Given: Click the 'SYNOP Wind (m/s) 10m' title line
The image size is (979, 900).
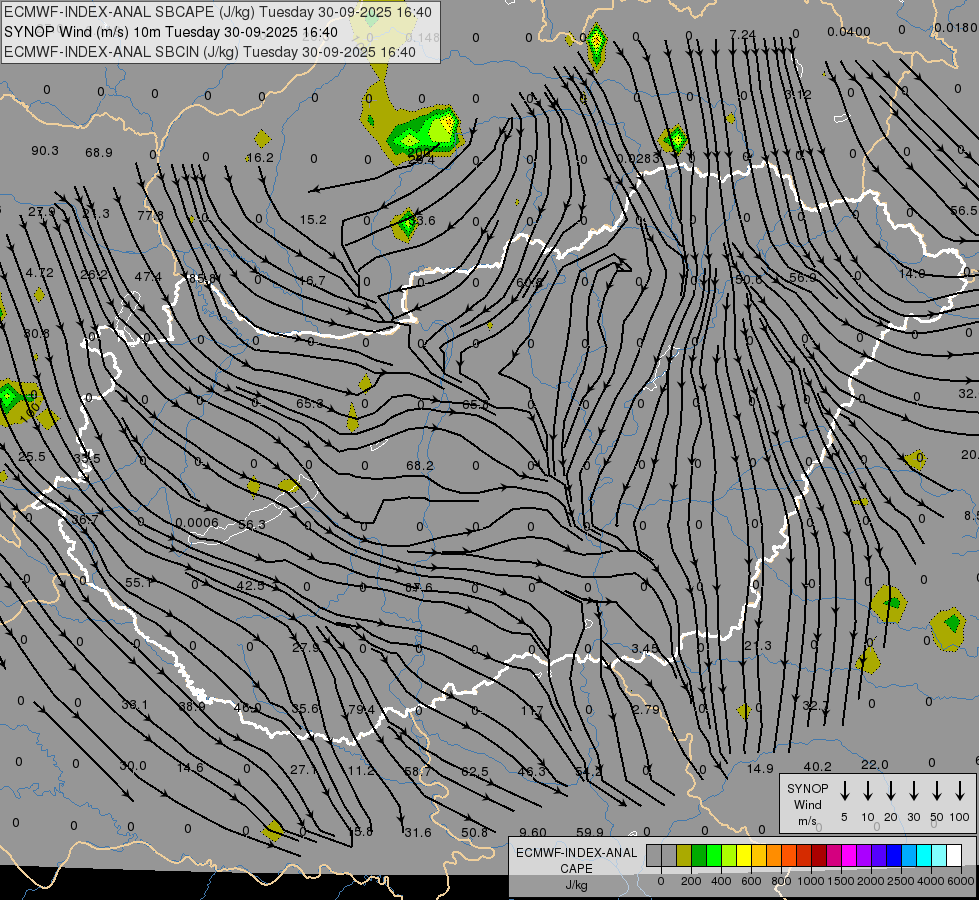Looking at the screenshot, I should pyautogui.click(x=171, y=32).
